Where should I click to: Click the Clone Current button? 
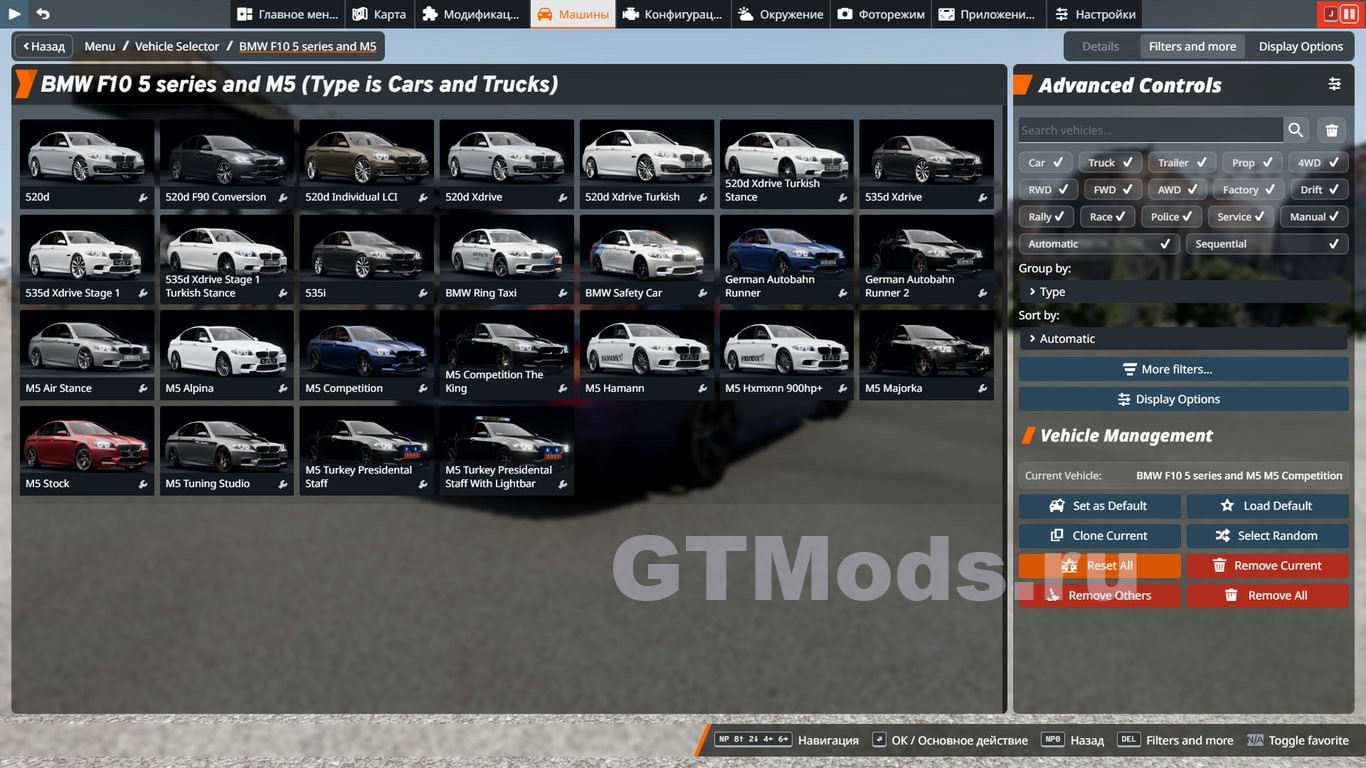1099,536
